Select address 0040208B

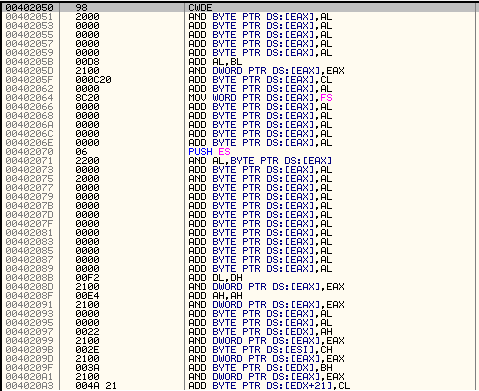tap(29, 278)
